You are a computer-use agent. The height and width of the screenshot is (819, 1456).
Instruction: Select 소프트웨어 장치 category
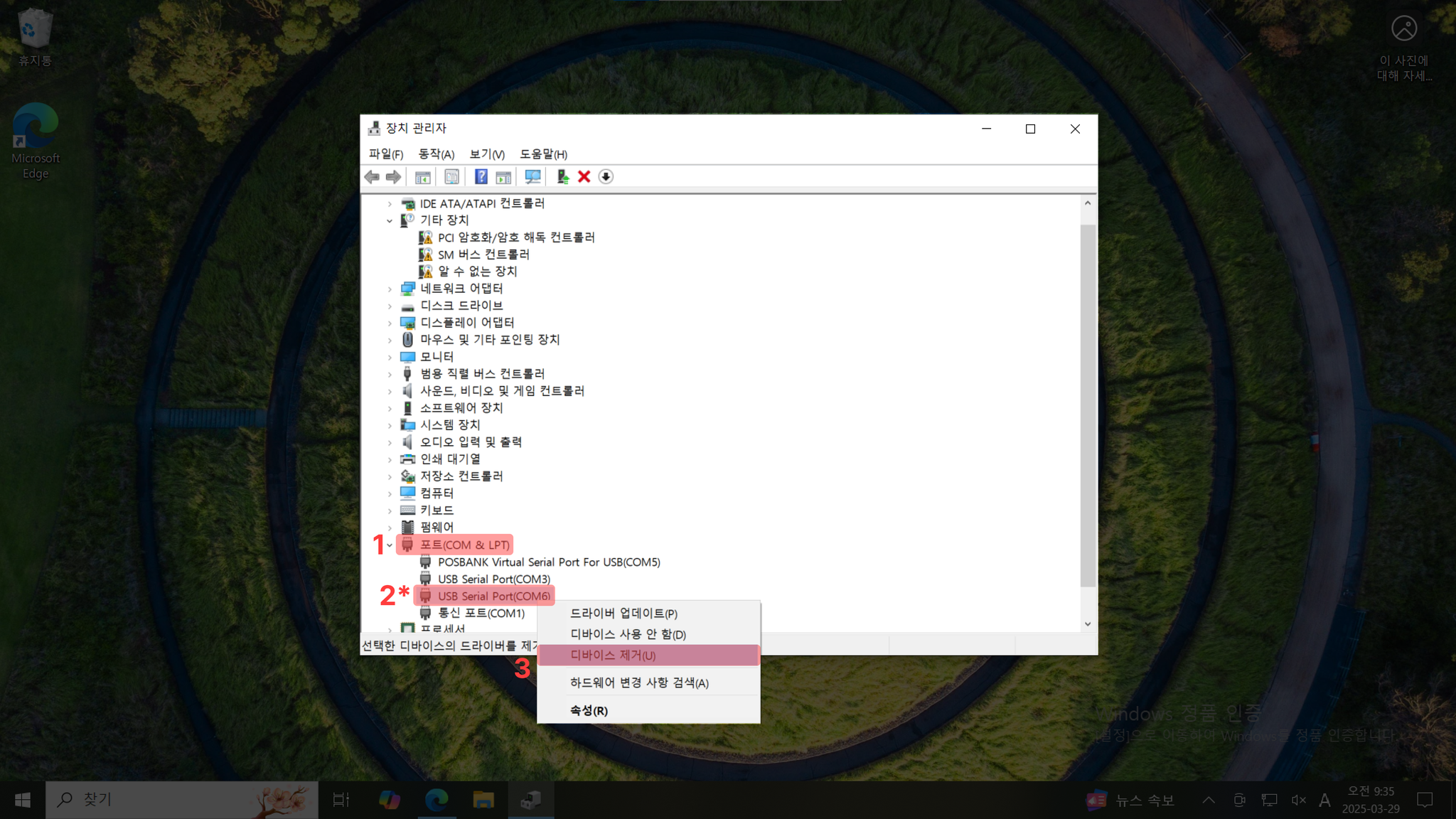pos(461,408)
